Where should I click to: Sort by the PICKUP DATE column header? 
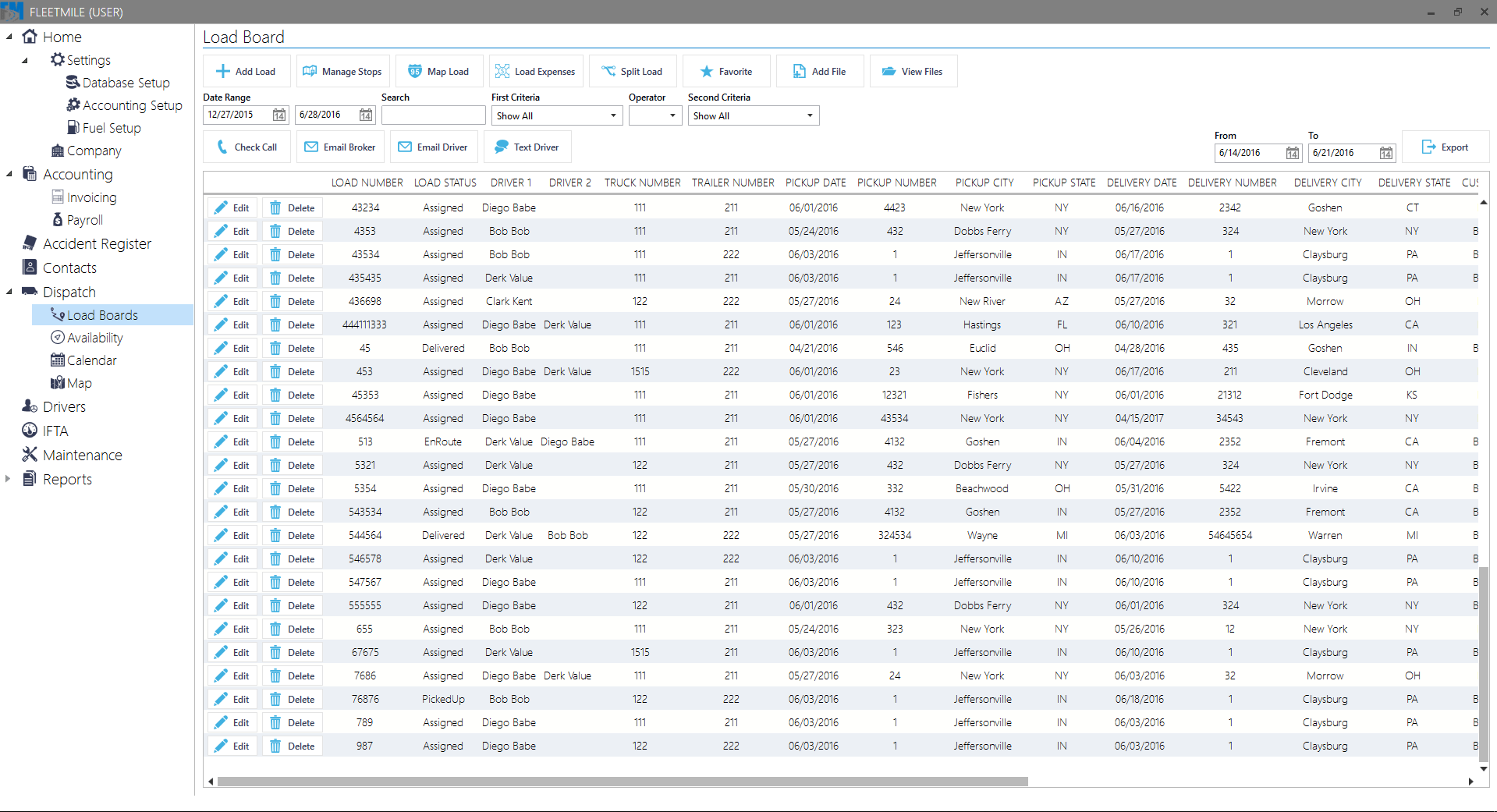(816, 183)
